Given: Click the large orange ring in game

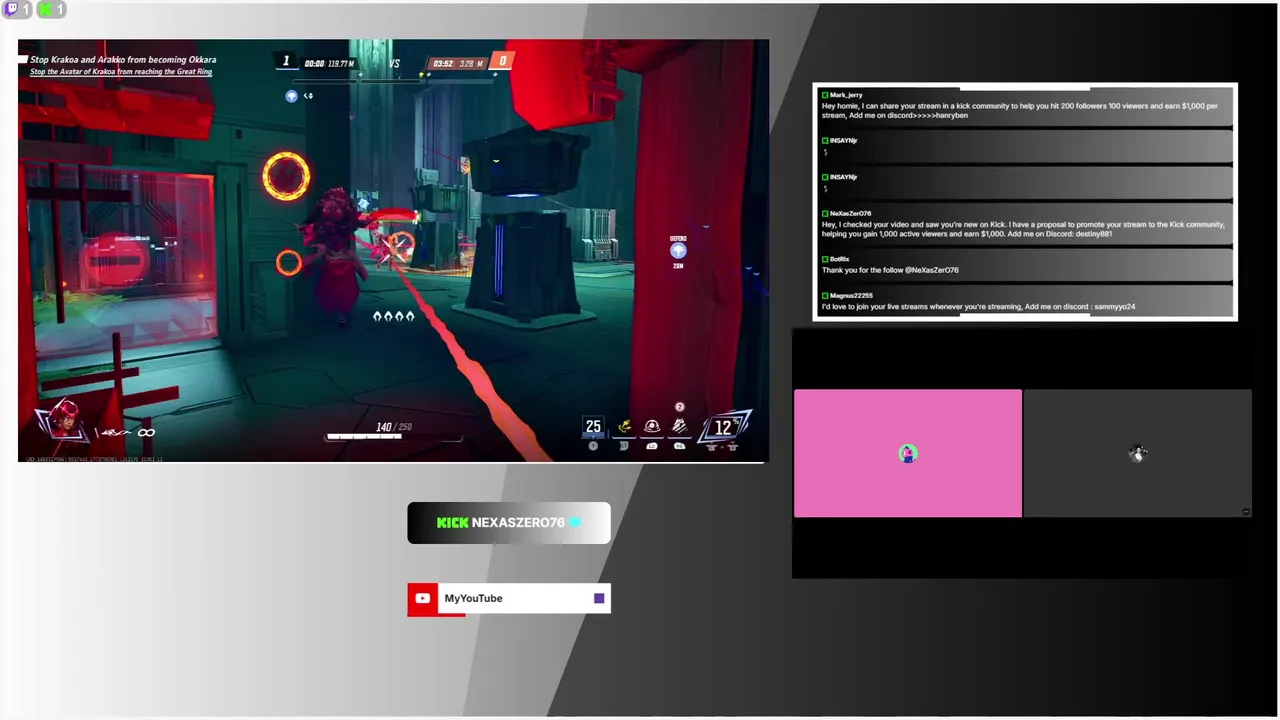Looking at the screenshot, I should (x=286, y=177).
